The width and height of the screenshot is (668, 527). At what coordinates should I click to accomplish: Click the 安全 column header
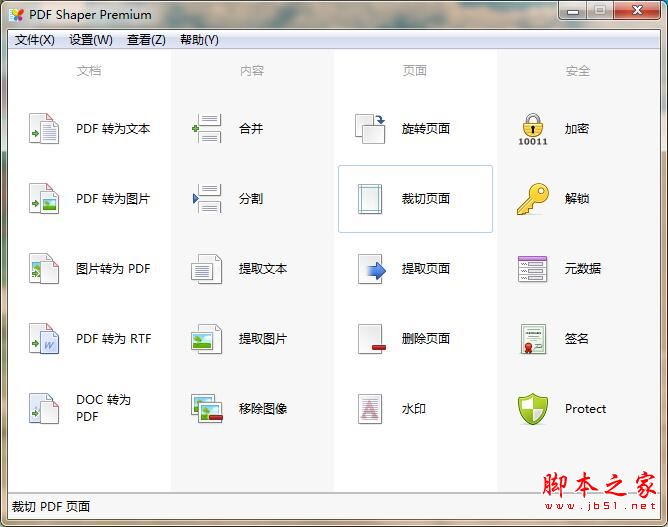click(578, 71)
